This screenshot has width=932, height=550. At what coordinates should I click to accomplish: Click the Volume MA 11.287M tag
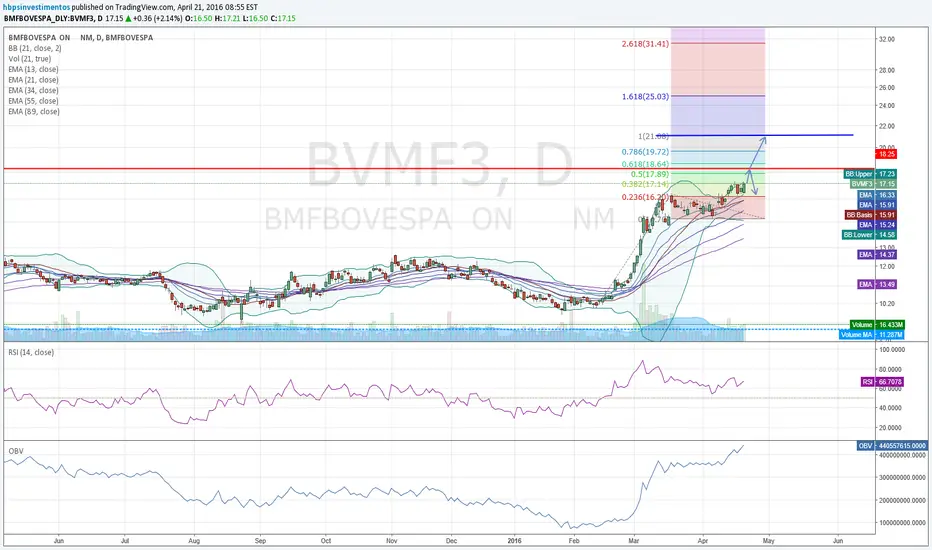872,335
